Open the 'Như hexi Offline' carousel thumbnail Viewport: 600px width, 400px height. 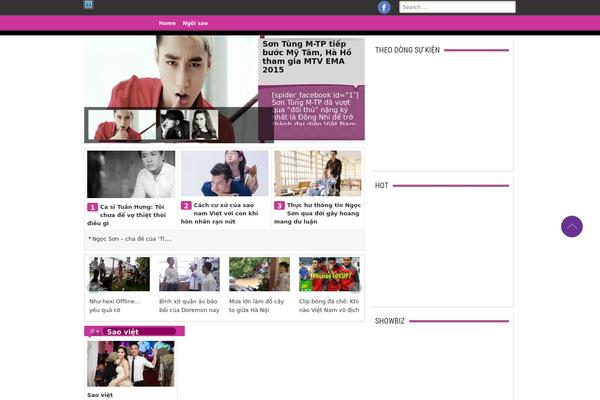[x=119, y=274]
